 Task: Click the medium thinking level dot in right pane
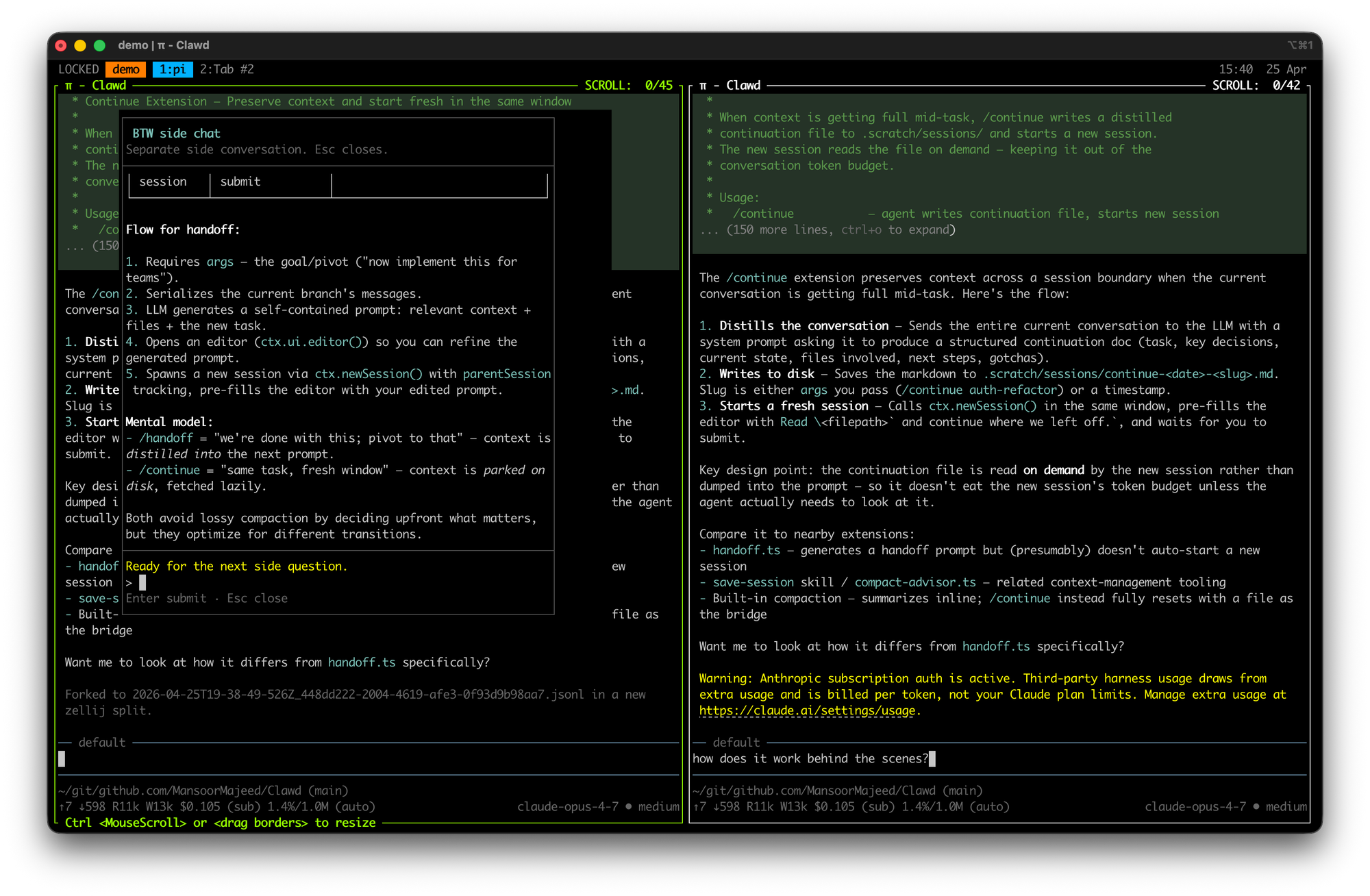(1256, 806)
